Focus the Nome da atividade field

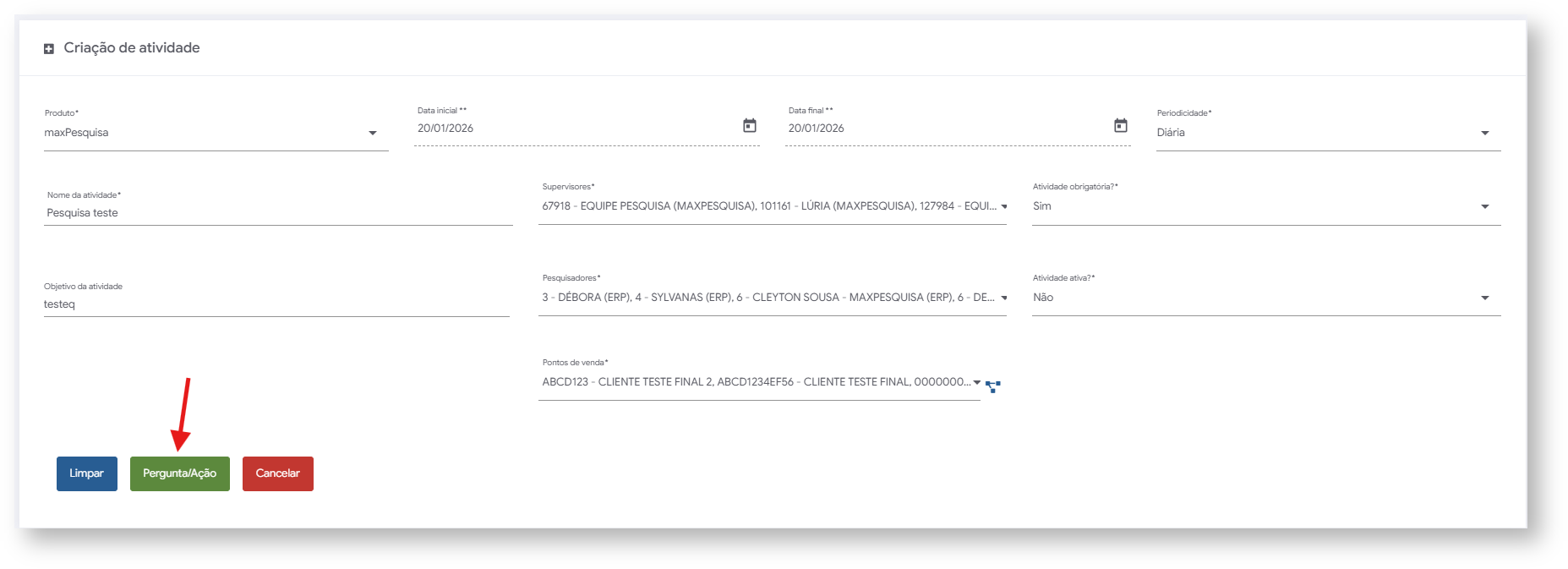coord(278,213)
